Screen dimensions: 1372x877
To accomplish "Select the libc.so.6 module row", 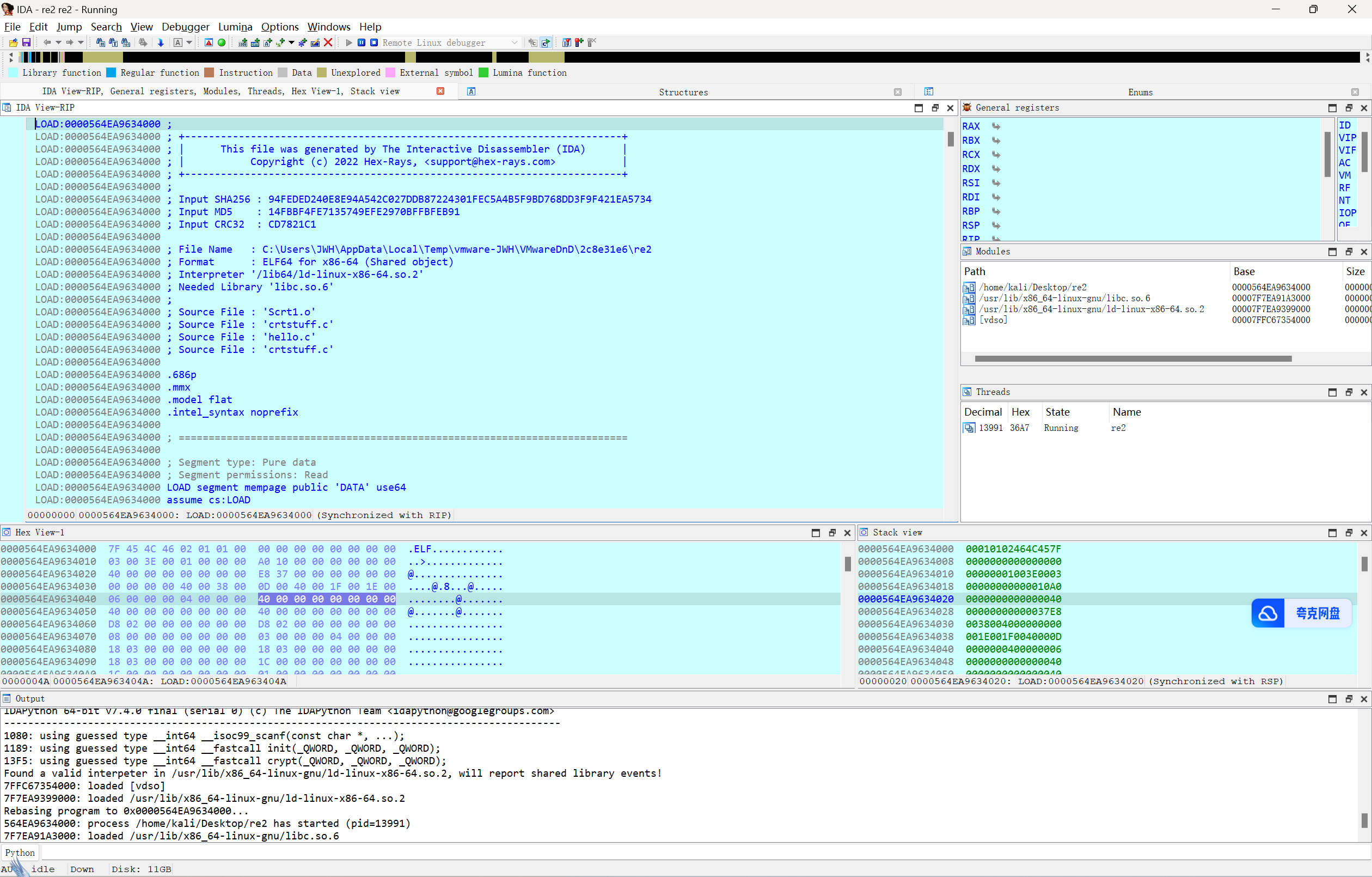I will (x=1165, y=298).
